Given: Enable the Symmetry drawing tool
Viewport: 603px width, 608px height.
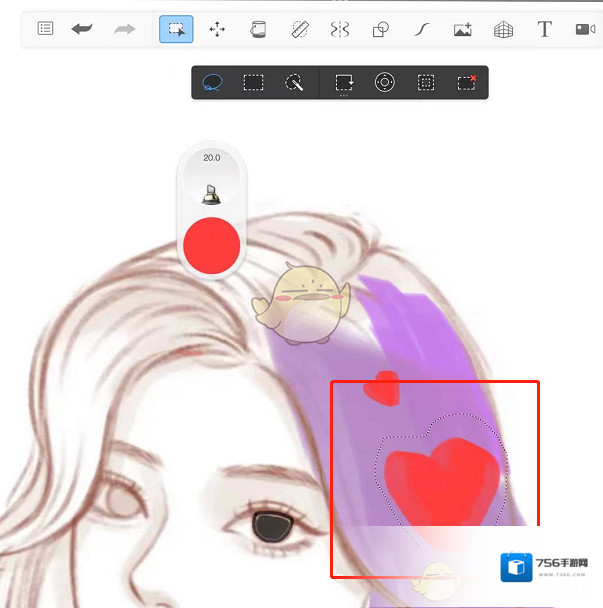Looking at the screenshot, I should click(x=340, y=29).
